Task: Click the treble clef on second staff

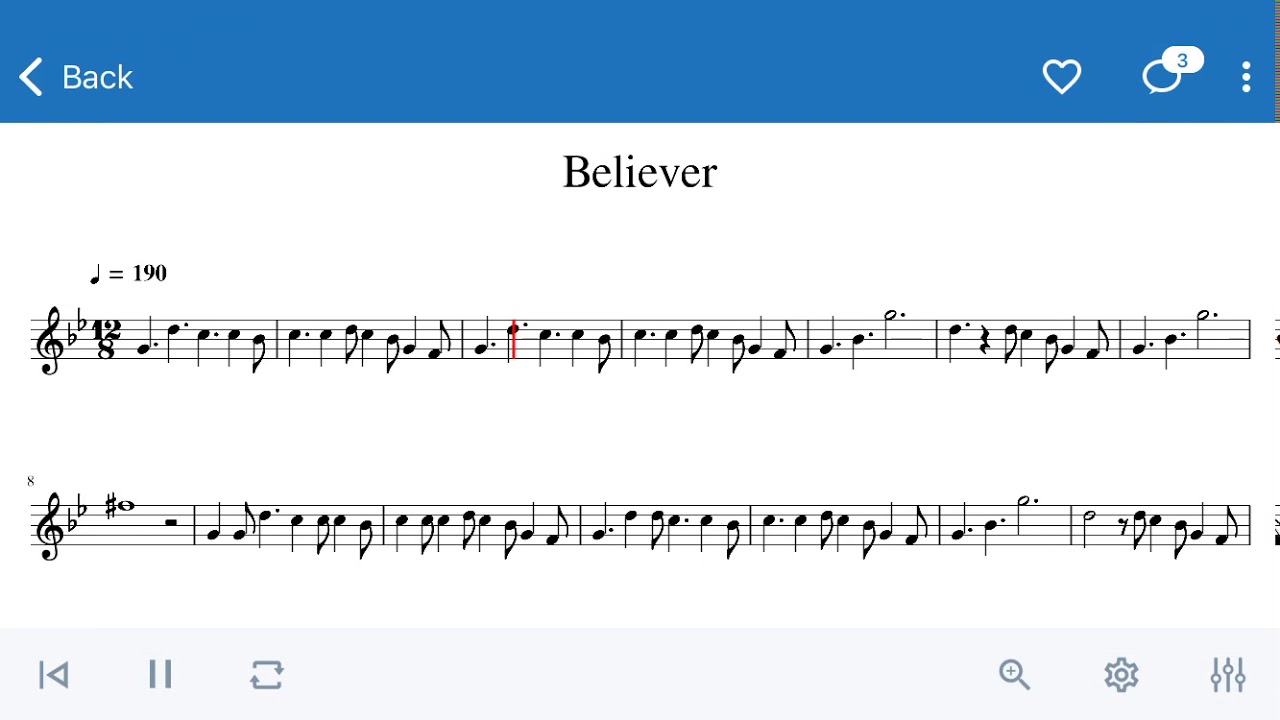Action: tap(50, 525)
